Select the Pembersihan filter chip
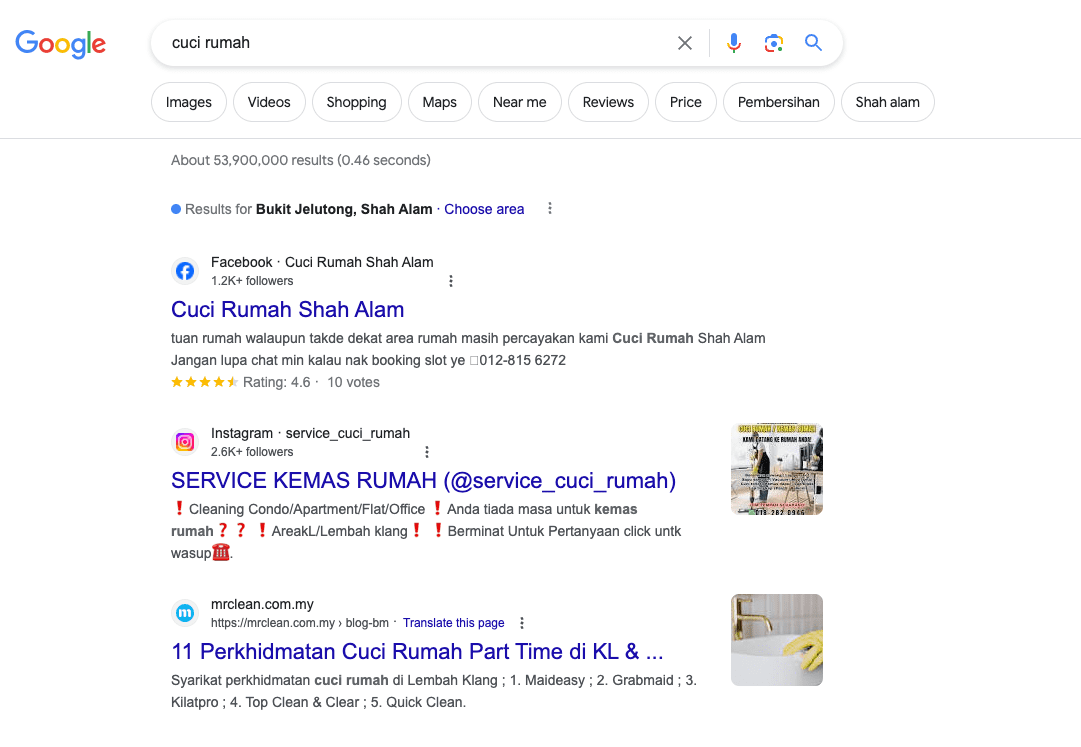Image resolution: width=1081 pixels, height=747 pixels. click(x=779, y=102)
